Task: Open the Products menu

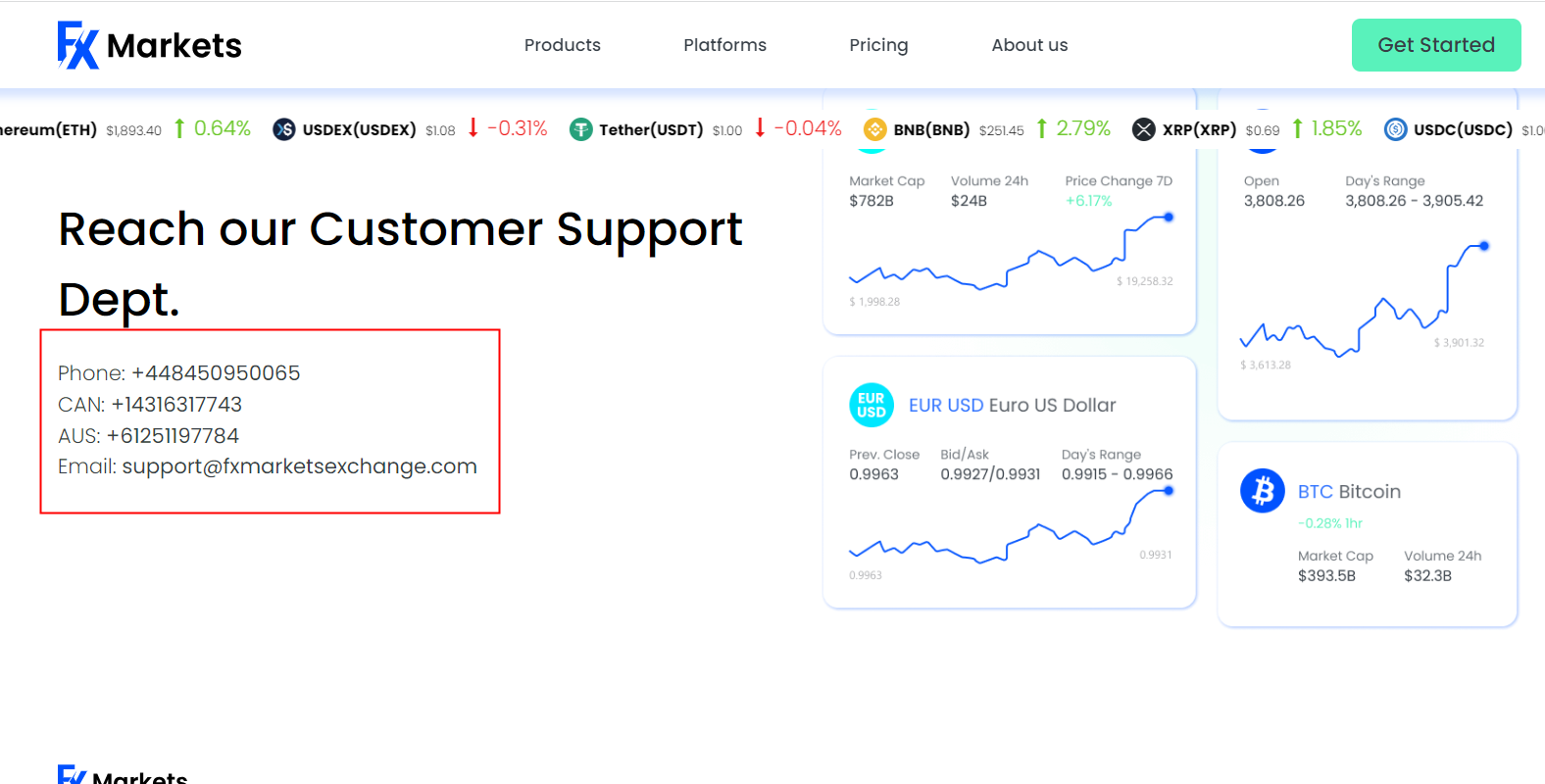Action: (x=562, y=45)
